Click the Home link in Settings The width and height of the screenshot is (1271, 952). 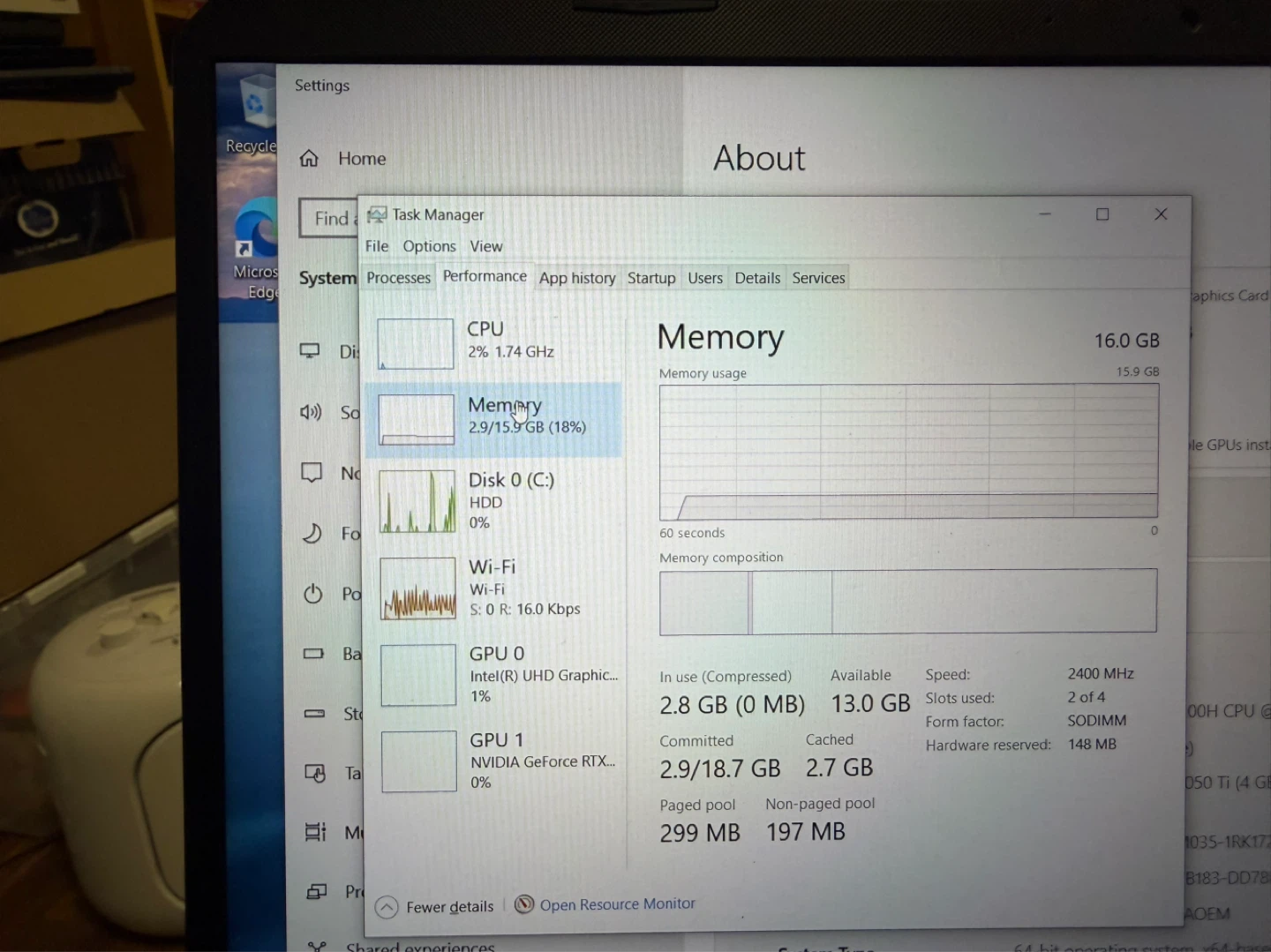362,159
